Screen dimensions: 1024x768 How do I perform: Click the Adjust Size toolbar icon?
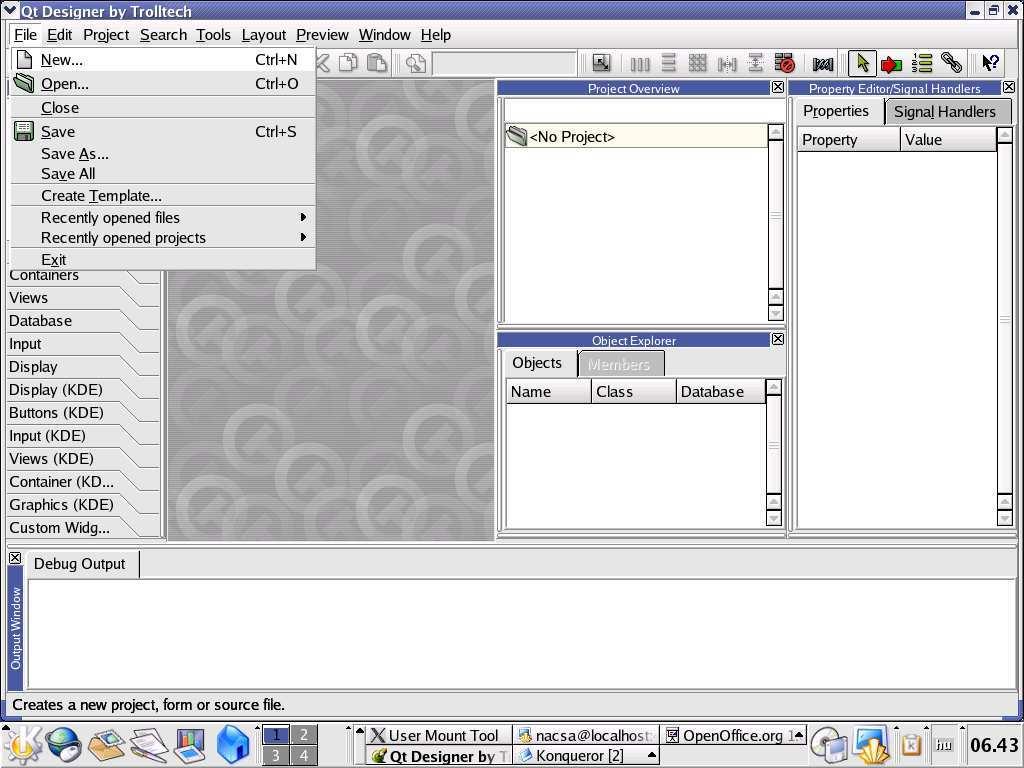coord(601,63)
